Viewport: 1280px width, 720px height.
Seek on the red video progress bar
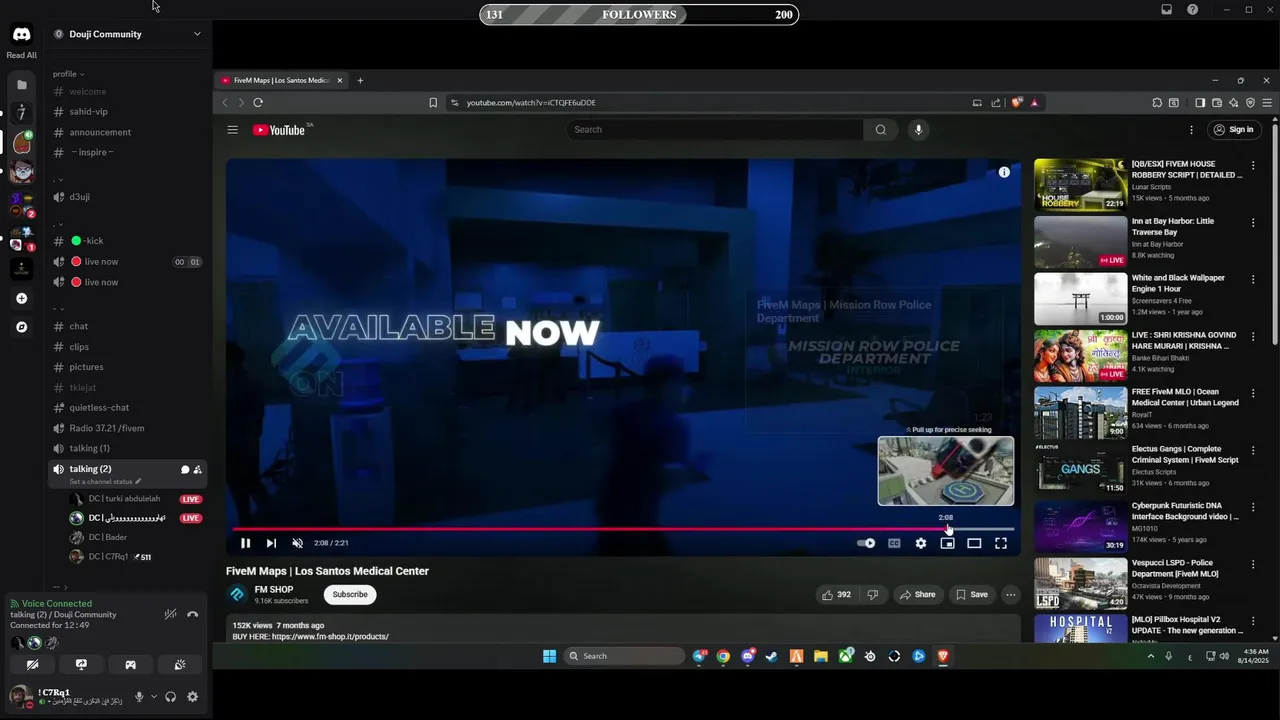[623, 528]
